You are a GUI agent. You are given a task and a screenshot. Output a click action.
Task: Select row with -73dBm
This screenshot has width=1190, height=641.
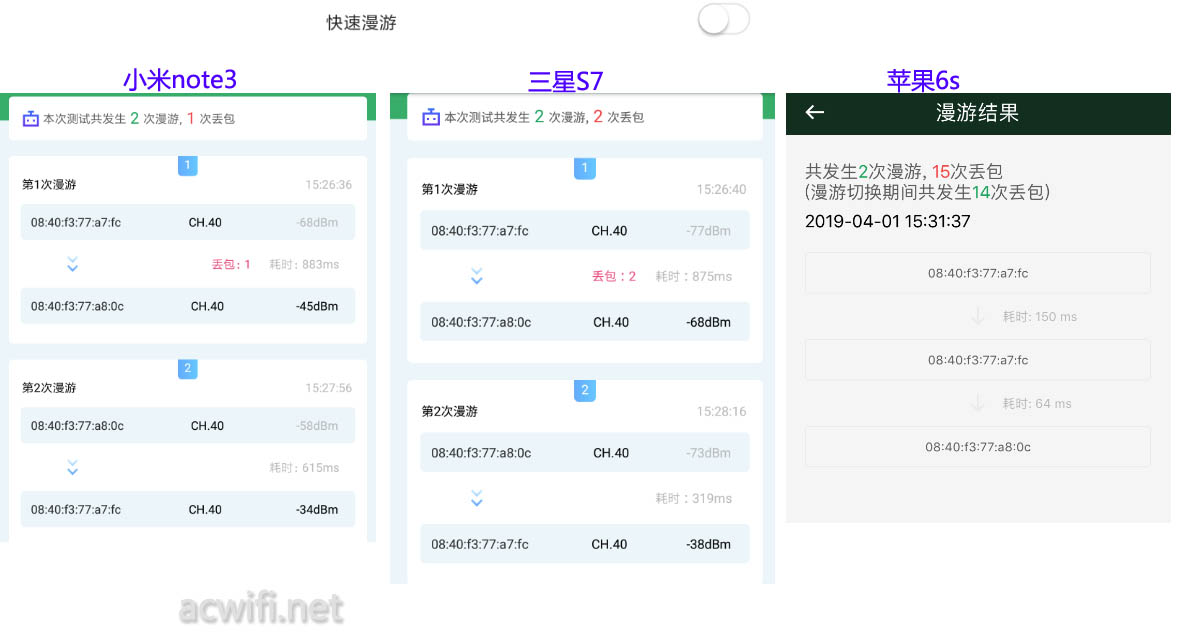click(x=585, y=453)
